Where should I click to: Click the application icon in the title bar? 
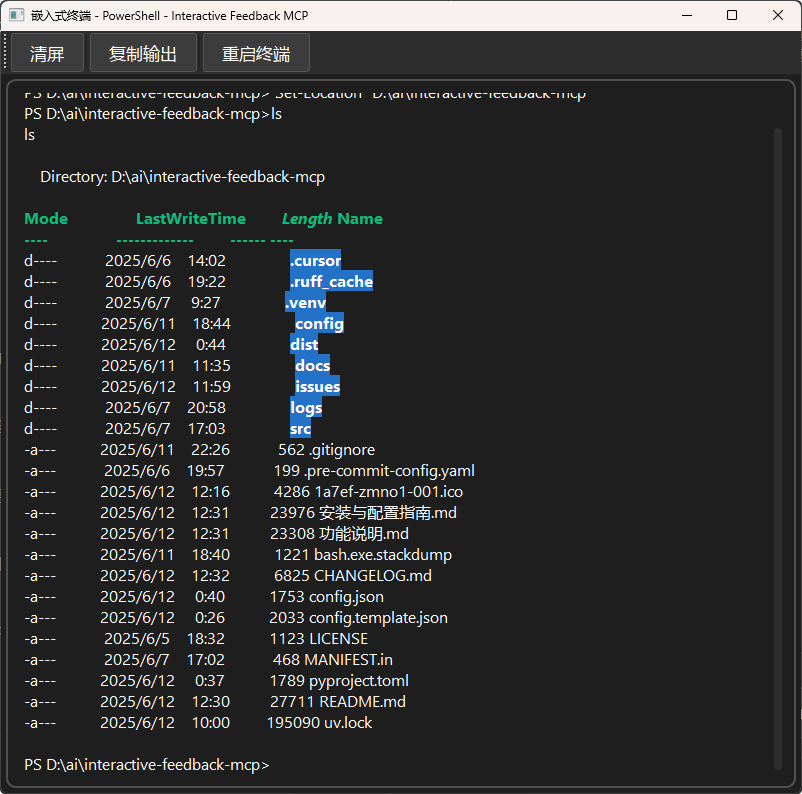20,15
